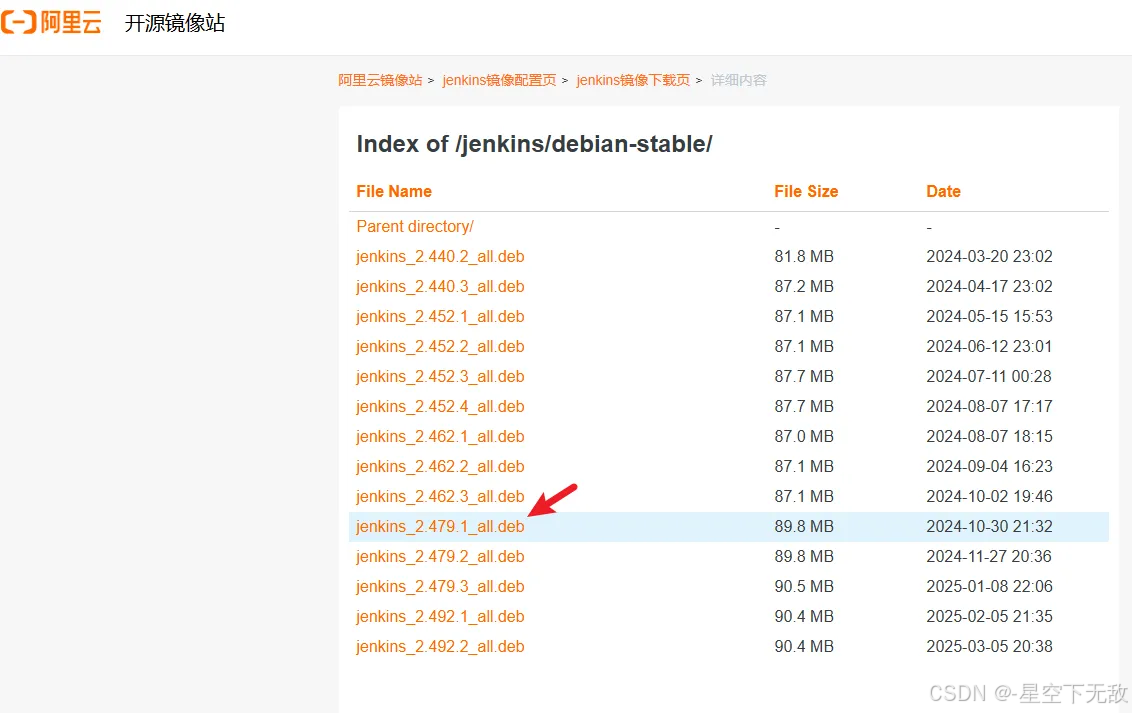1132x713 pixels.
Task: Download jenkins_2.479.2_all.deb
Action: [x=440, y=556]
